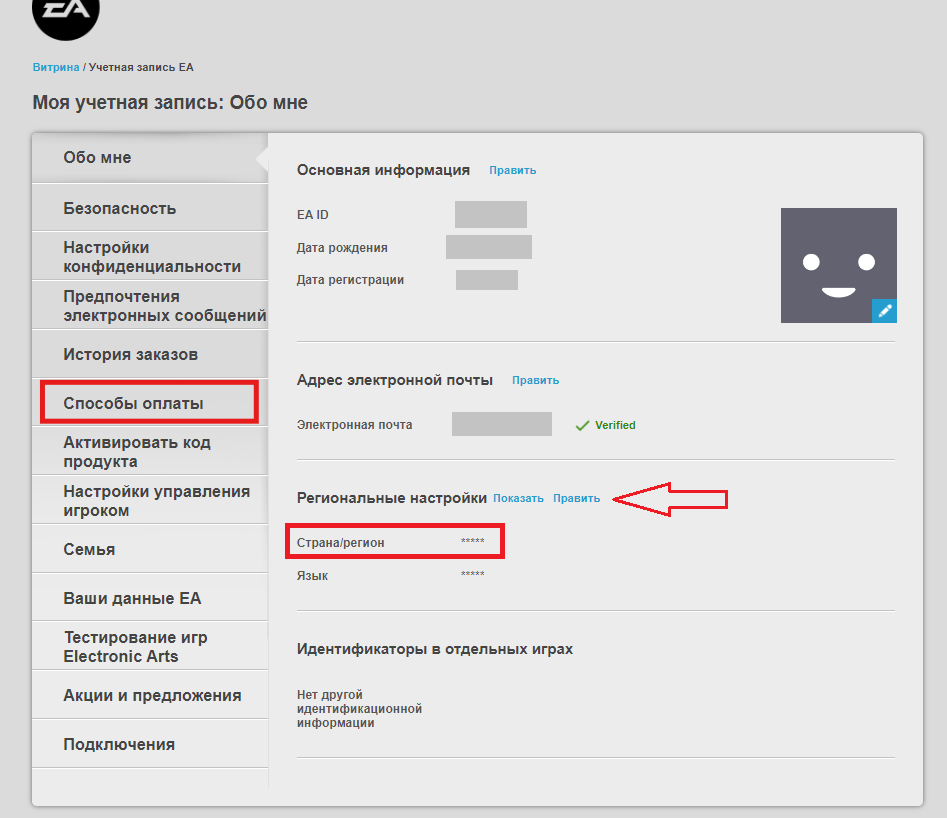Open the Подключения sidebar item
The width and height of the screenshot is (947, 818).
pos(119,744)
